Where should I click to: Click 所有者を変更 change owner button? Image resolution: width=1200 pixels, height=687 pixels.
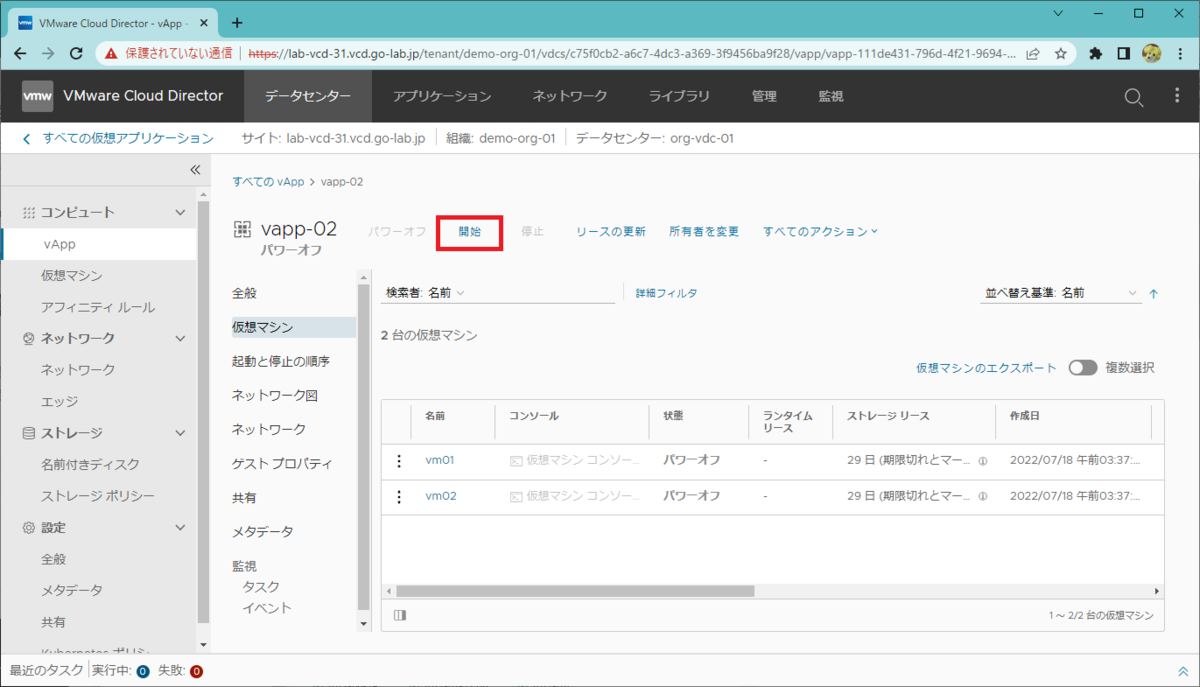(x=704, y=231)
